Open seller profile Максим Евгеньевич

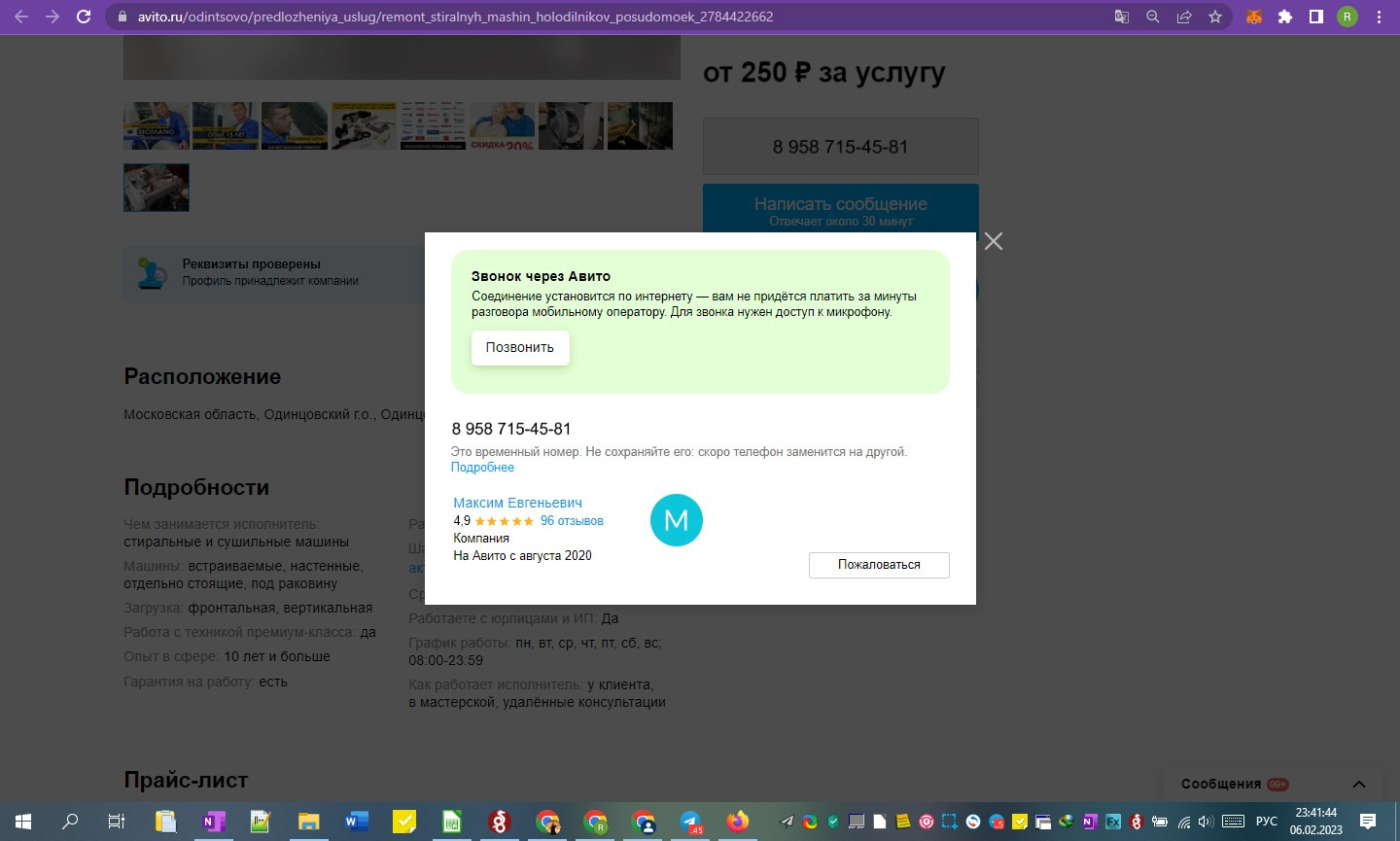pyautogui.click(x=517, y=503)
